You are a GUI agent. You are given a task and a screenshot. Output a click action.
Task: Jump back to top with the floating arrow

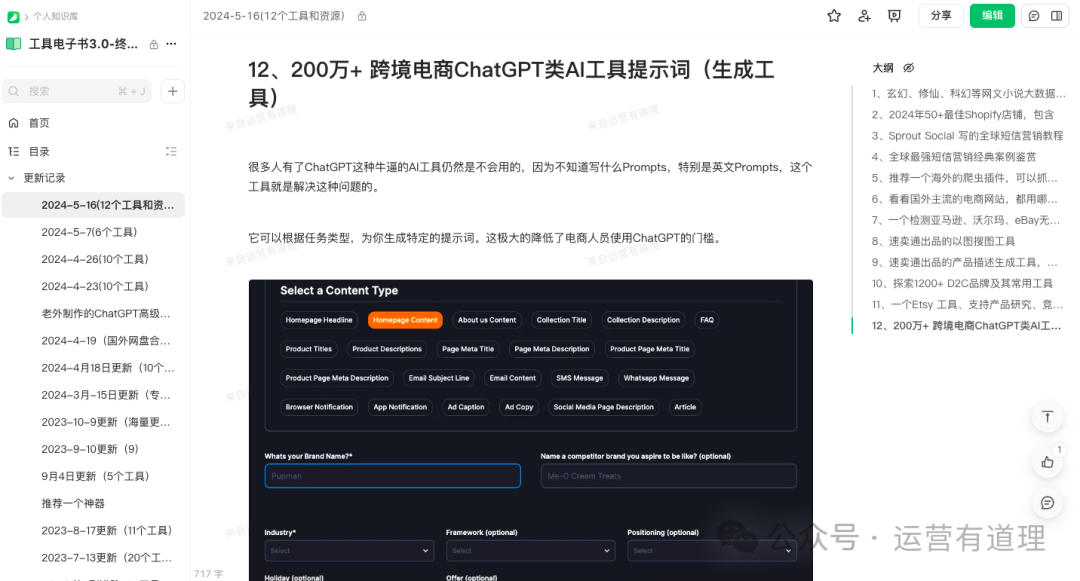point(1047,417)
